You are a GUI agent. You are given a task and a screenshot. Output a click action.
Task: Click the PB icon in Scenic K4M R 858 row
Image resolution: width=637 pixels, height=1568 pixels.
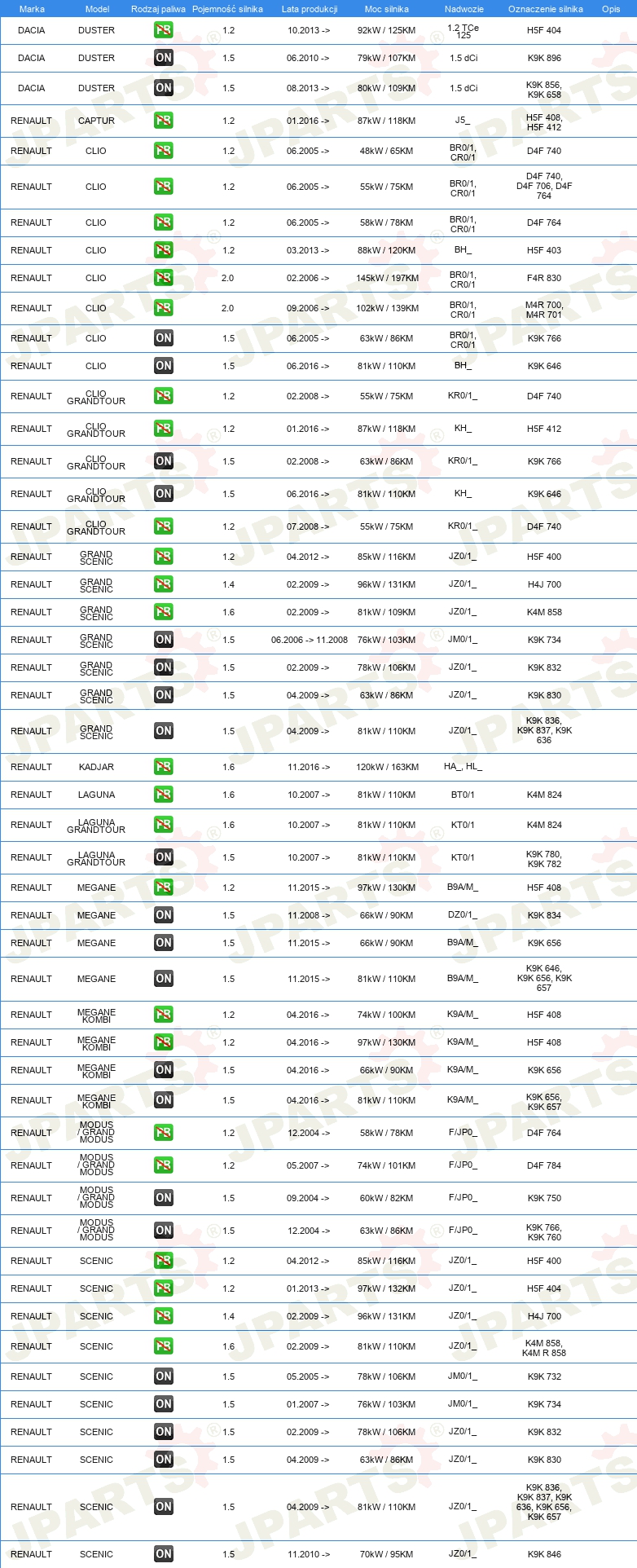pos(164,1346)
